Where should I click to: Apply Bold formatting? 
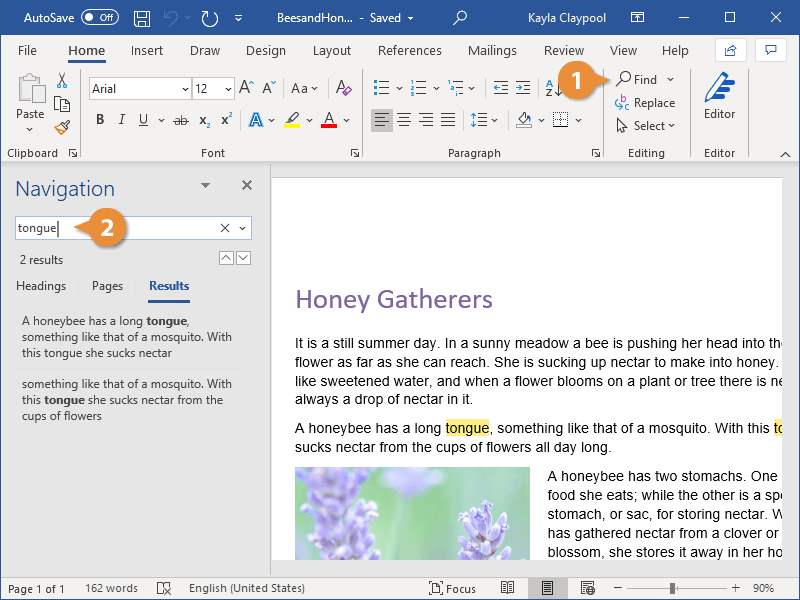pos(100,120)
